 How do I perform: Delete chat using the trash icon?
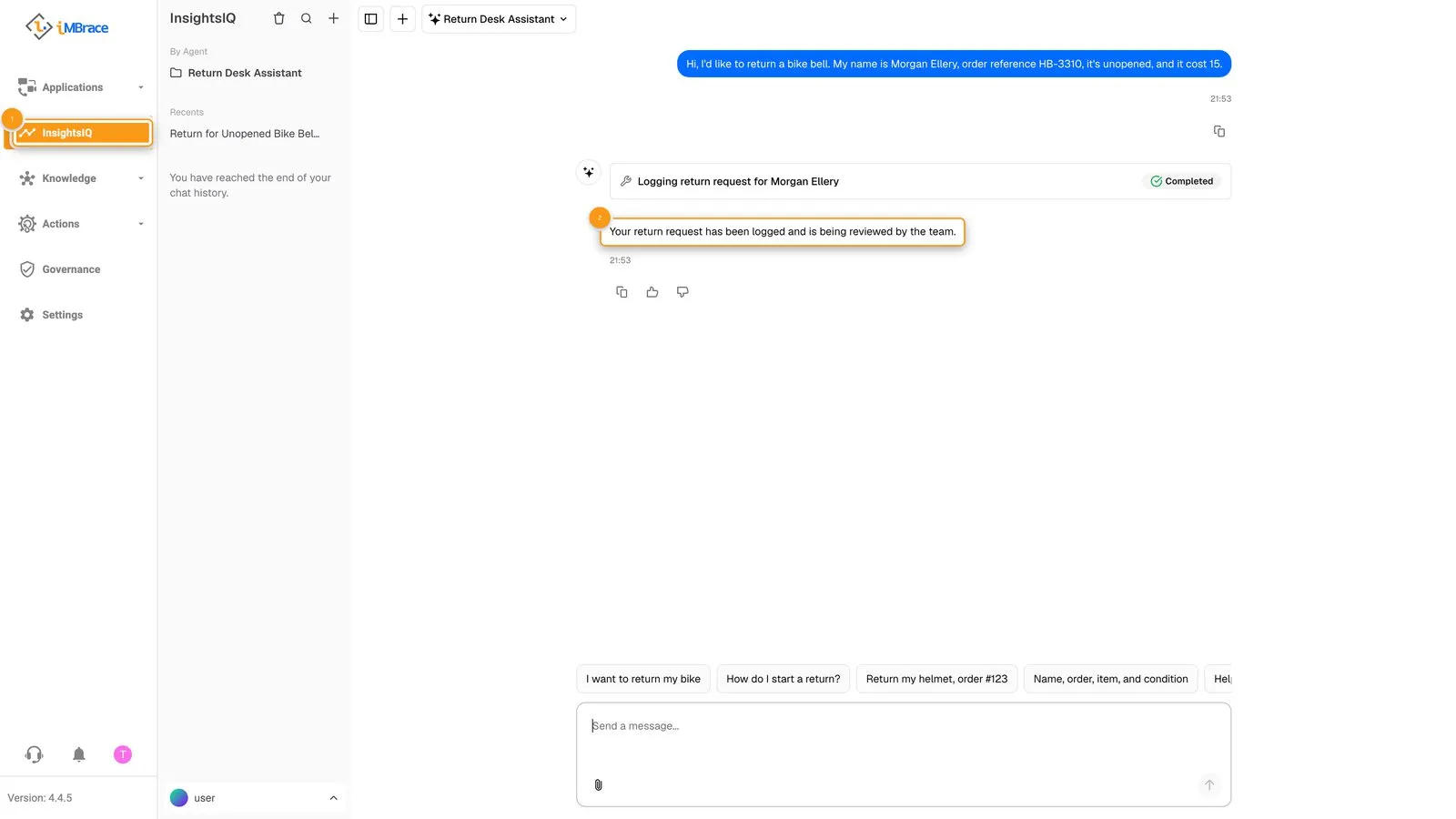(x=279, y=18)
